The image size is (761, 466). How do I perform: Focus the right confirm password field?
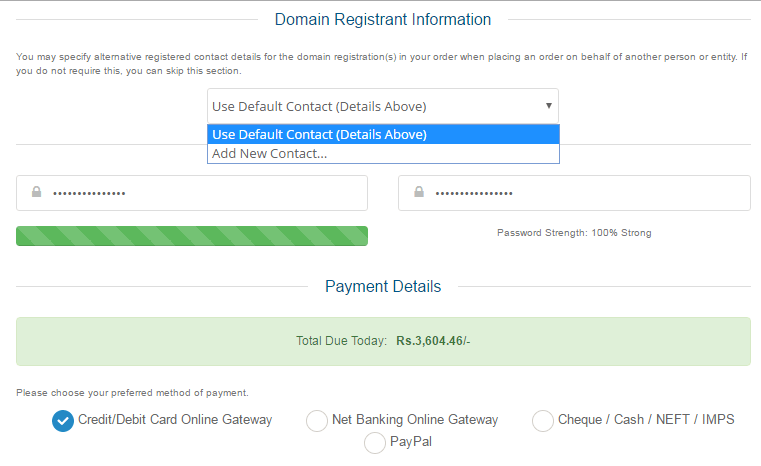[590, 193]
